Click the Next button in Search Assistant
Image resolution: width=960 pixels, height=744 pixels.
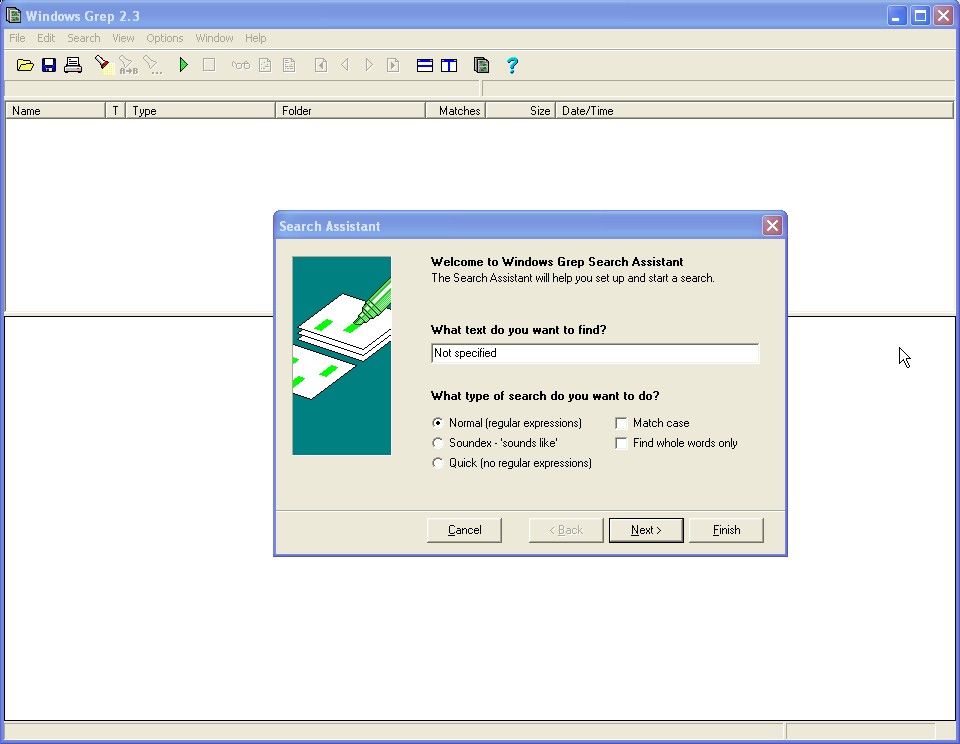click(x=646, y=530)
